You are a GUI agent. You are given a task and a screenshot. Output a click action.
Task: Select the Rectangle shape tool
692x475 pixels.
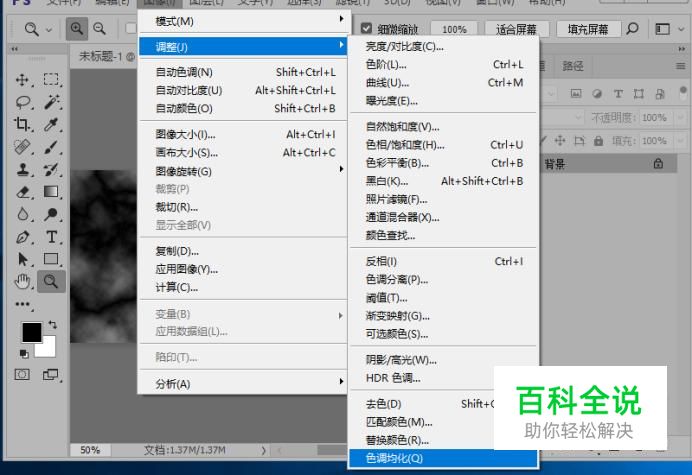tap(51, 259)
